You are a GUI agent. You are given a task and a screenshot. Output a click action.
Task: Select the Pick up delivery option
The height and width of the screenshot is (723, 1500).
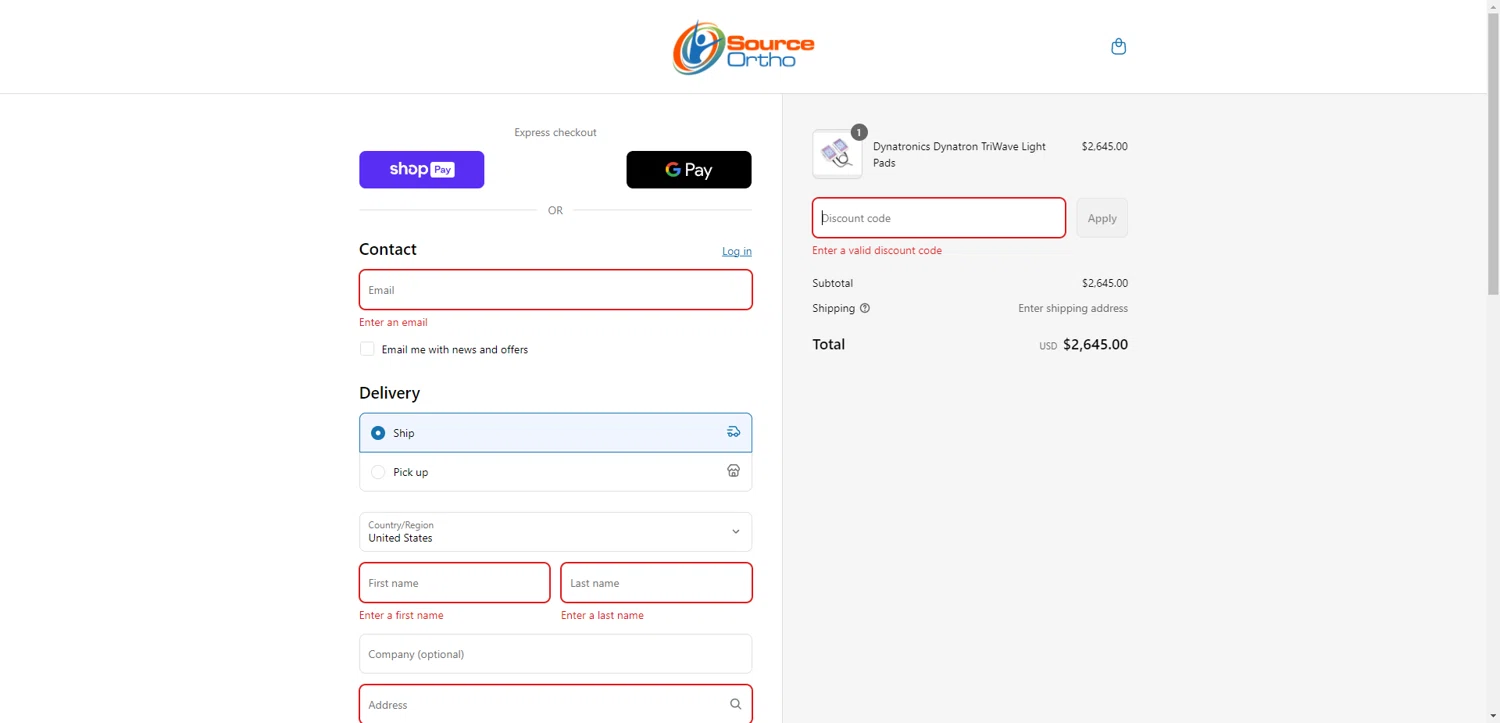pyautogui.click(x=556, y=472)
